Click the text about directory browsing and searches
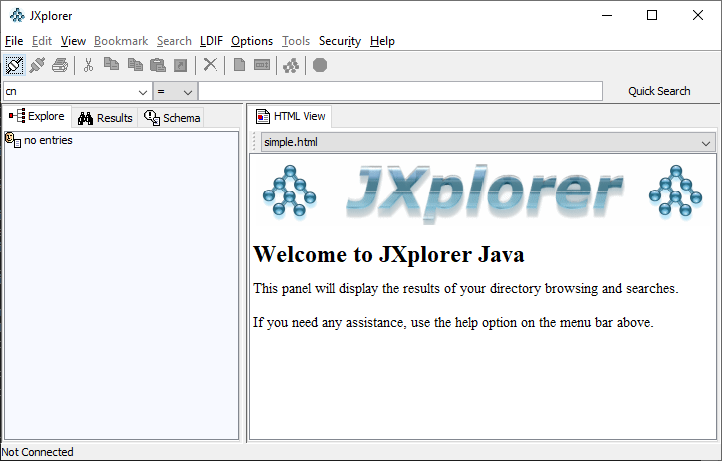This screenshot has height=461, width=722. (466, 288)
